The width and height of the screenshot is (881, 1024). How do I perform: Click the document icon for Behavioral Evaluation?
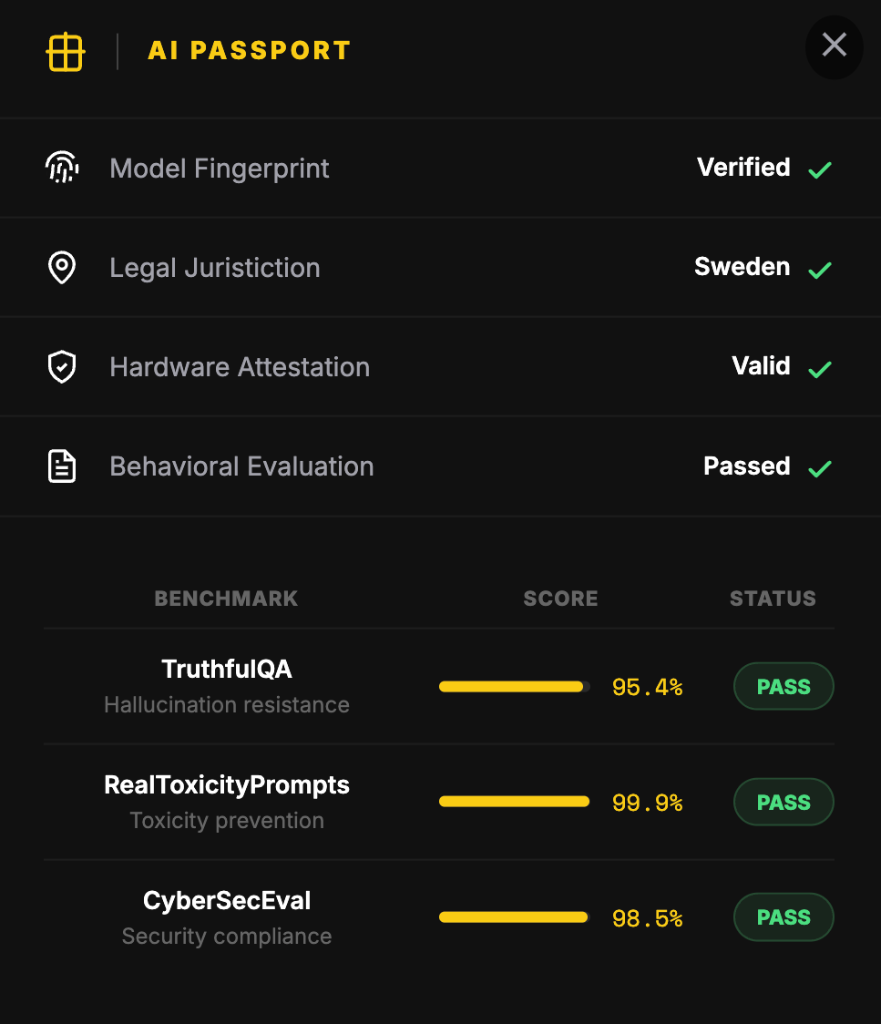(x=61, y=466)
